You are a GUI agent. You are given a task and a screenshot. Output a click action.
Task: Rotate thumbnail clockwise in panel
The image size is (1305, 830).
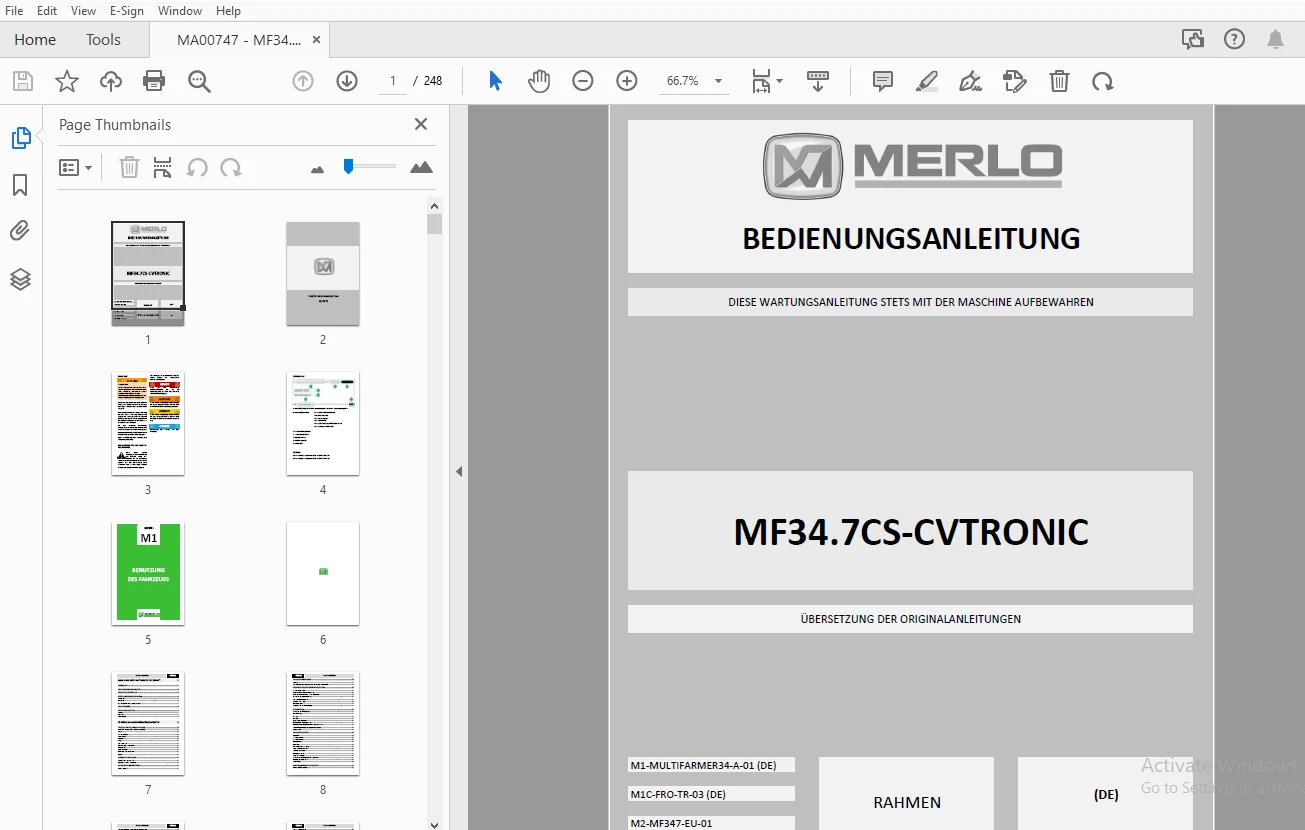pos(231,167)
